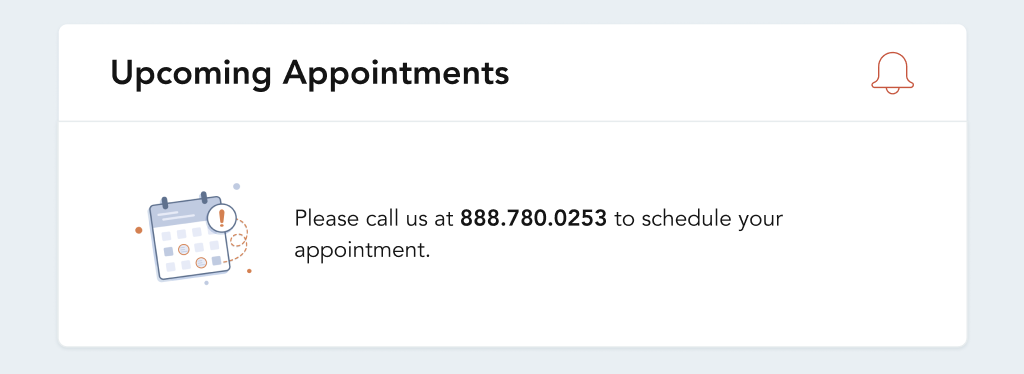This screenshot has width=1024, height=374.
Task: Select the calendar's right binder ring
Action: [204, 197]
